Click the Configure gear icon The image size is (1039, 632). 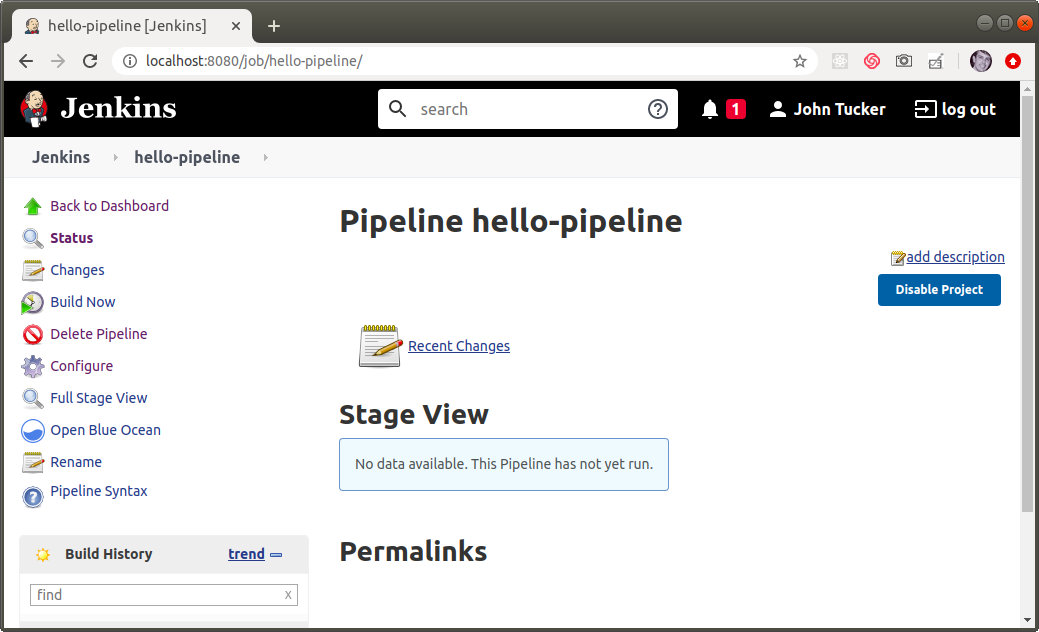tap(32, 366)
